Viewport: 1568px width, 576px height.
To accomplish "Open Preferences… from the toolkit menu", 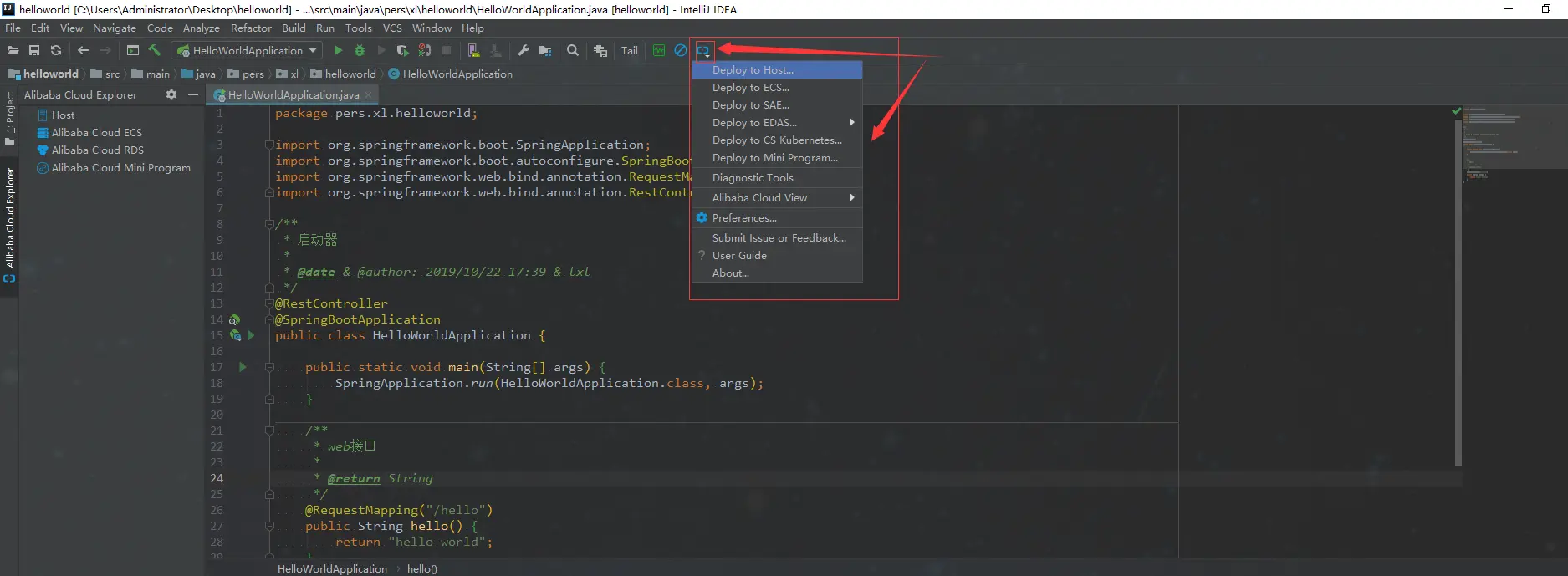I will (x=777, y=218).
